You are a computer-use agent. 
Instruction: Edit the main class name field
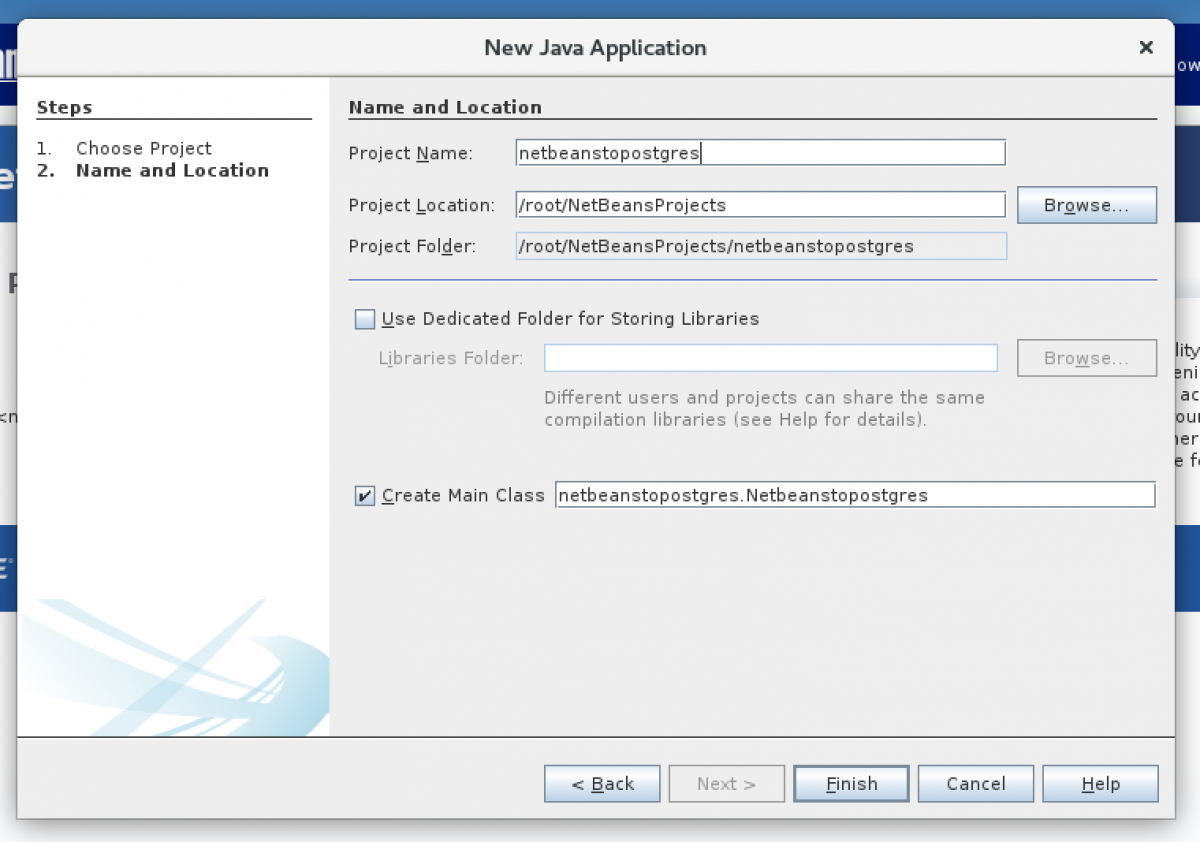854,495
